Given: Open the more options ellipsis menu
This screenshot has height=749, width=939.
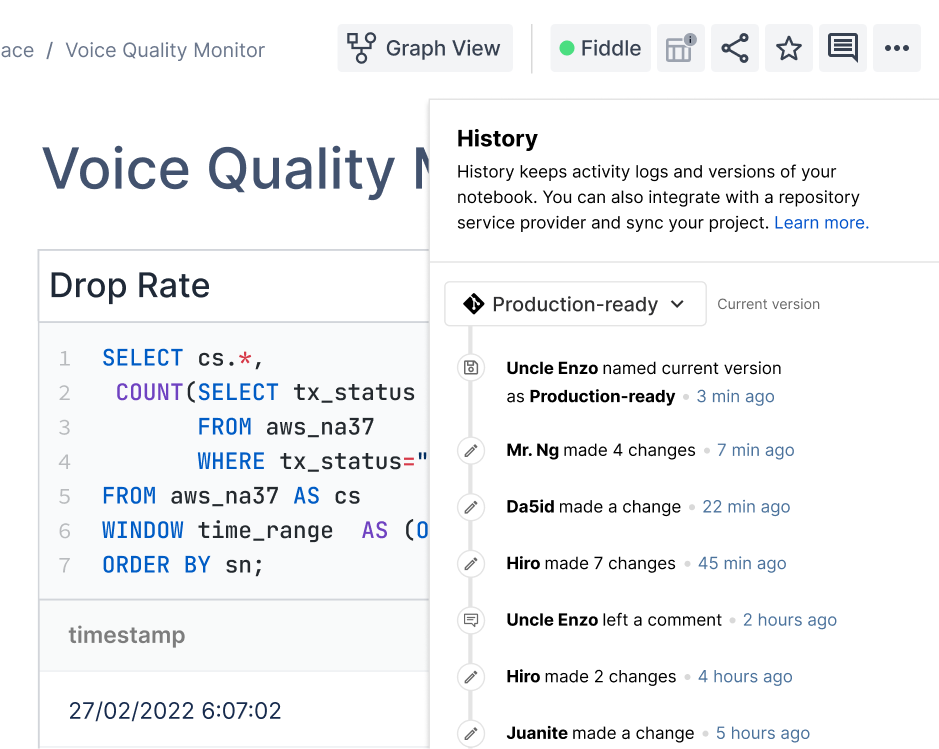Looking at the screenshot, I should click(x=896, y=48).
